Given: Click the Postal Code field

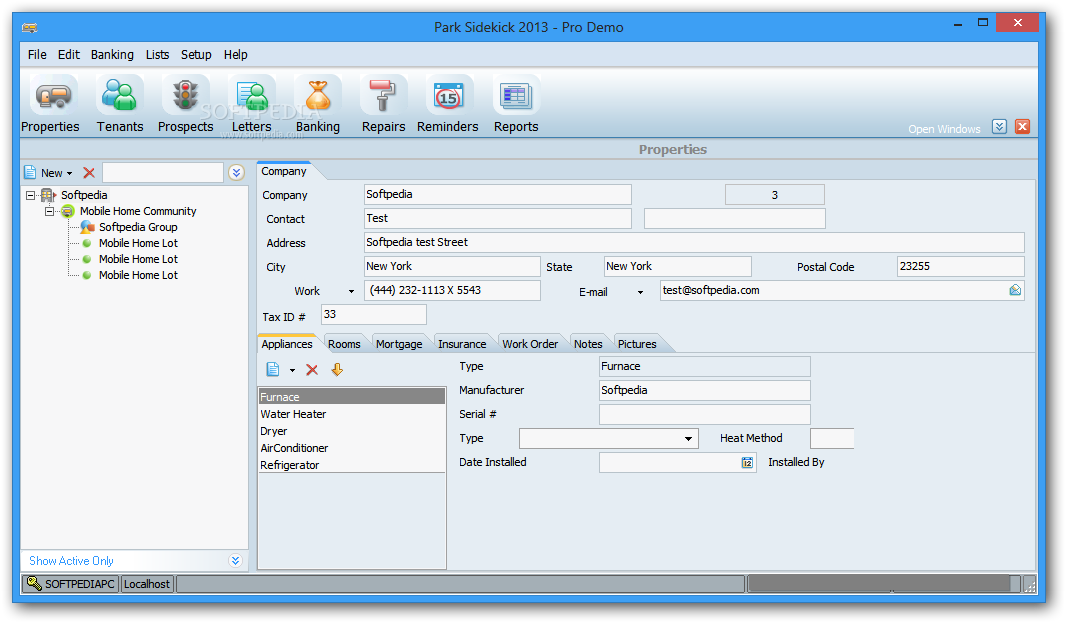Looking at the screenshot, I should tap(961, 267).
